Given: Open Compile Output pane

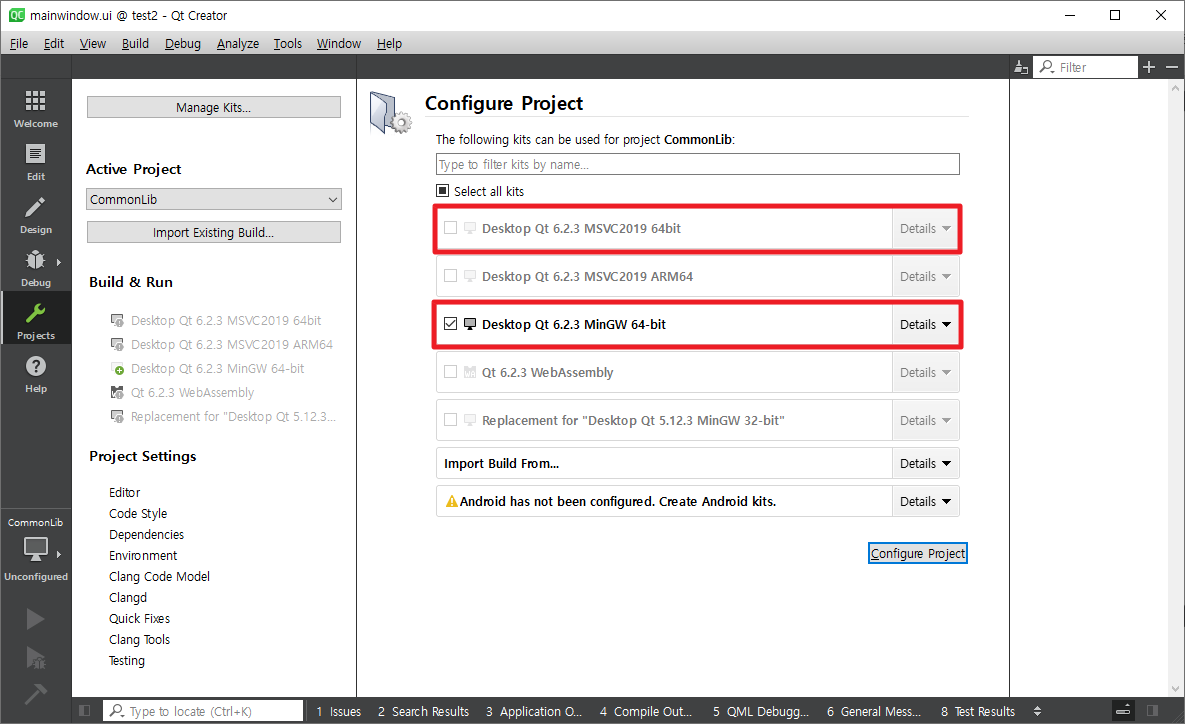Looking at the screenshot, I should 645,711.
